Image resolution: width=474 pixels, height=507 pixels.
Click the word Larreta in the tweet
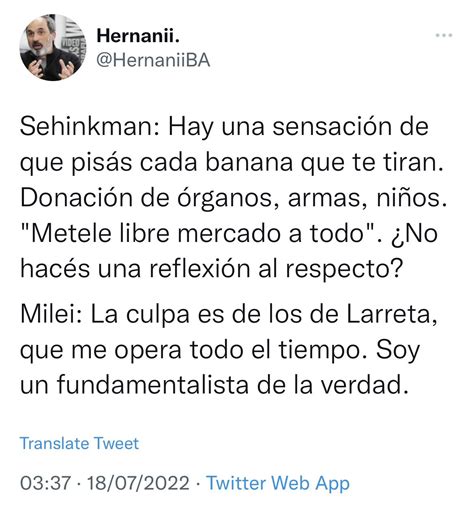click(388, 314)
